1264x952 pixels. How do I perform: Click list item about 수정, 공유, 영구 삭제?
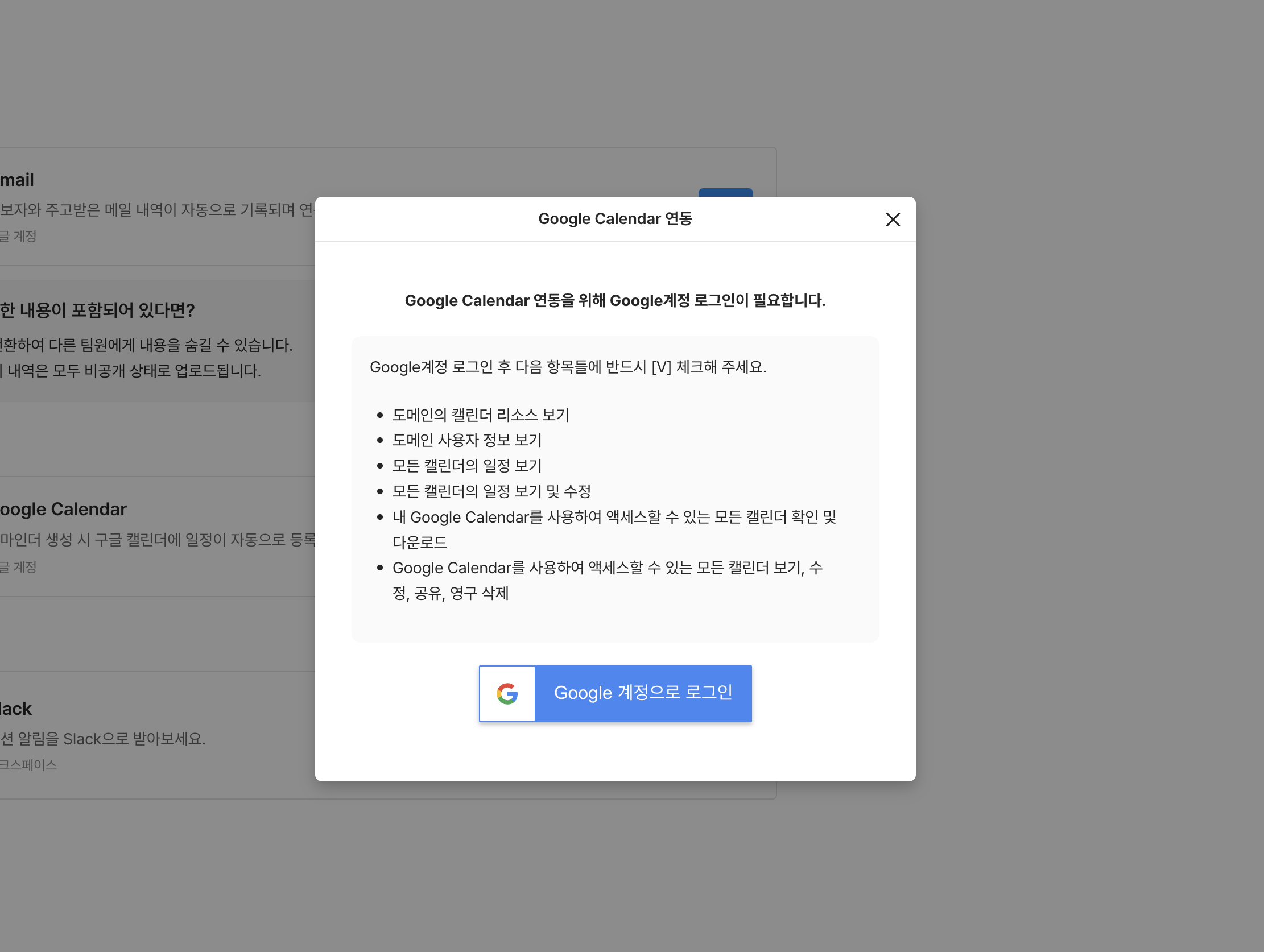[x=608, y=581]
